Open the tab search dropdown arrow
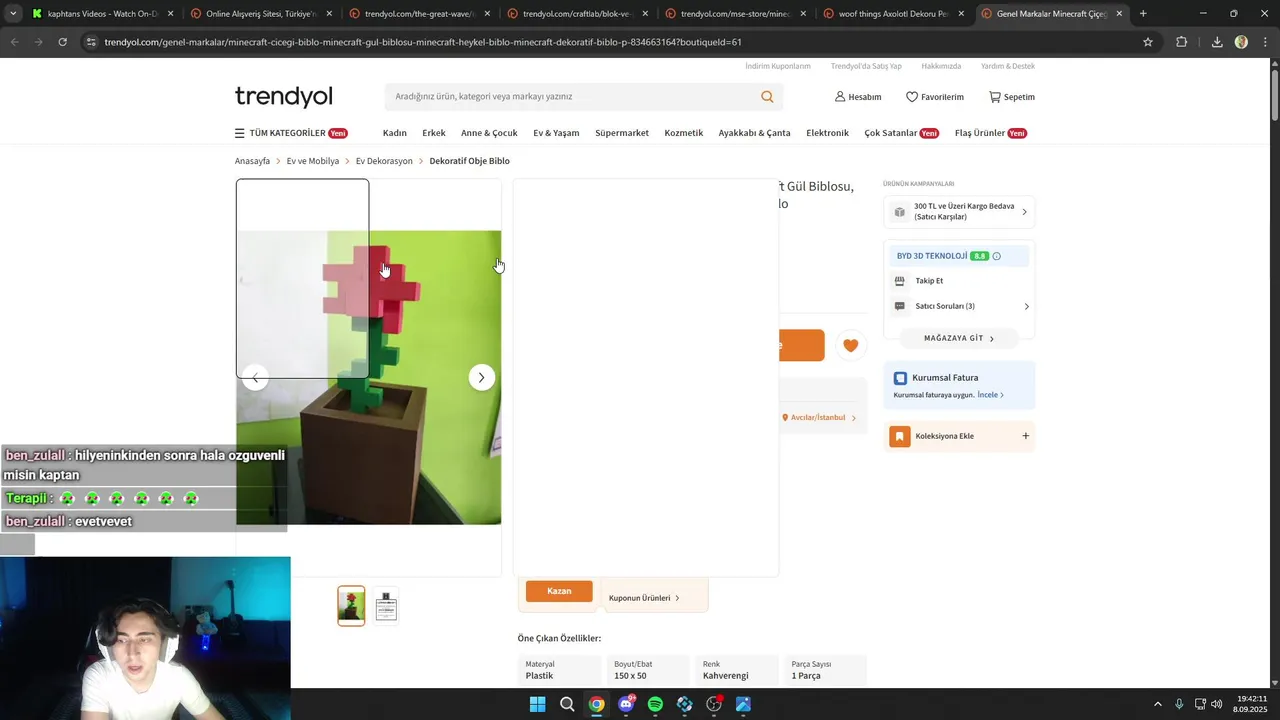The height and width of the screenshot is (720, 1280). pyautogui.click(x=13, y=14)
